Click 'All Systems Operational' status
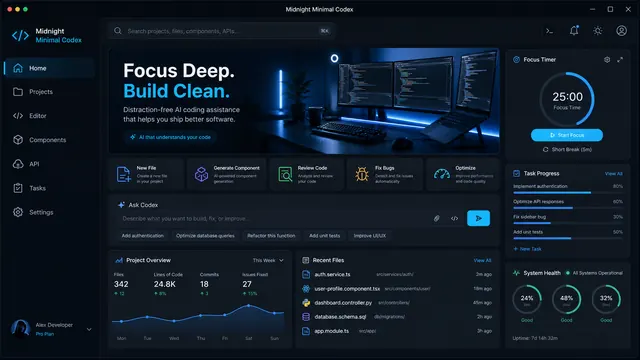 coord(594,273)
